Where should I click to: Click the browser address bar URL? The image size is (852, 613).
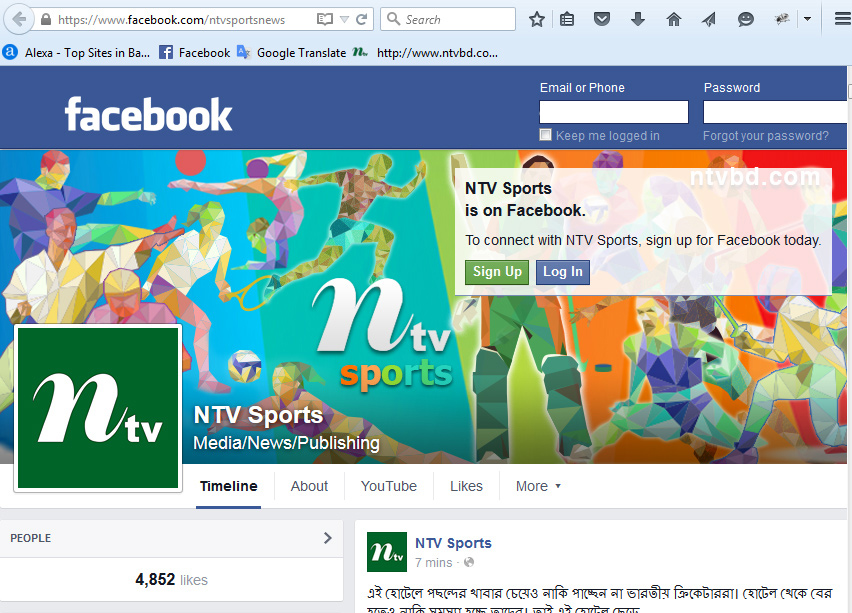[172, 20]
